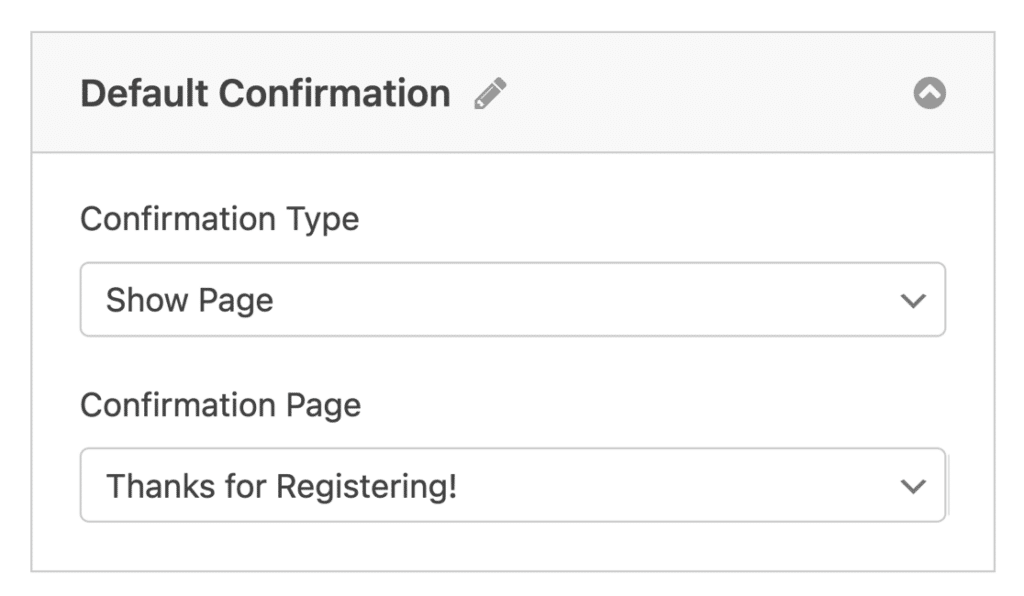Click the pencil icon to rename Default Confirmation

click(490, 93)
